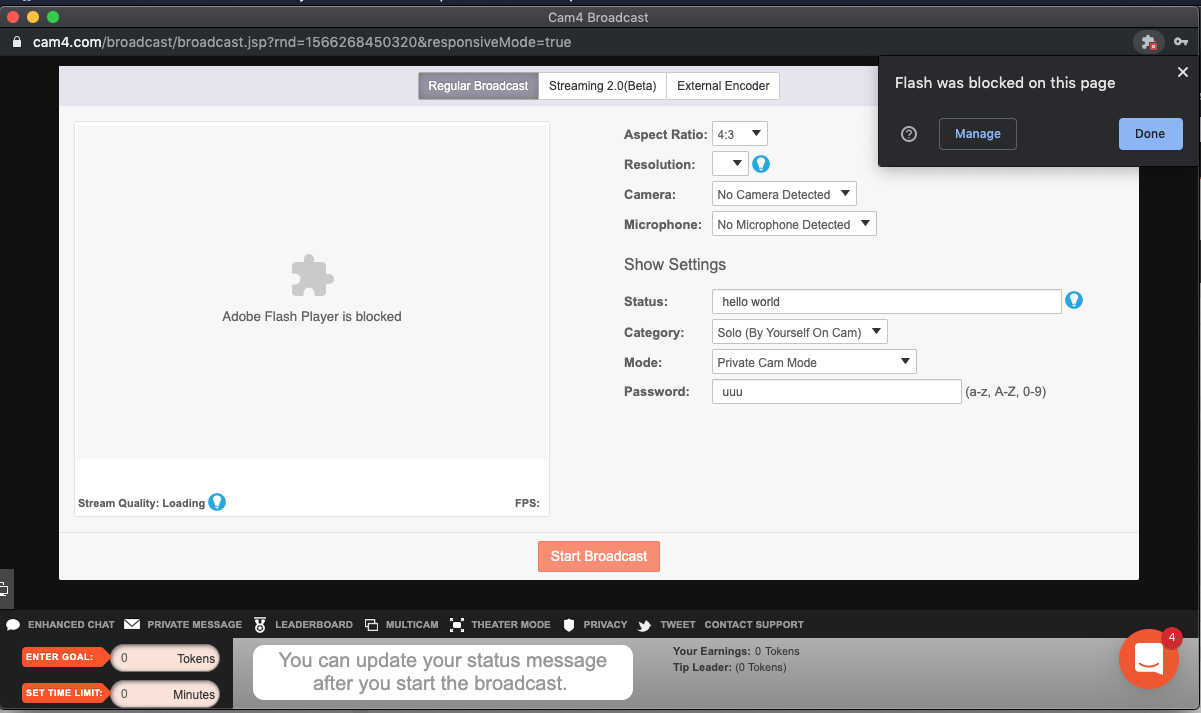Open Private Message from bottom toolbar
Image resolution: width=1201 pixels, height=713 pixels.
click(184, 624)
